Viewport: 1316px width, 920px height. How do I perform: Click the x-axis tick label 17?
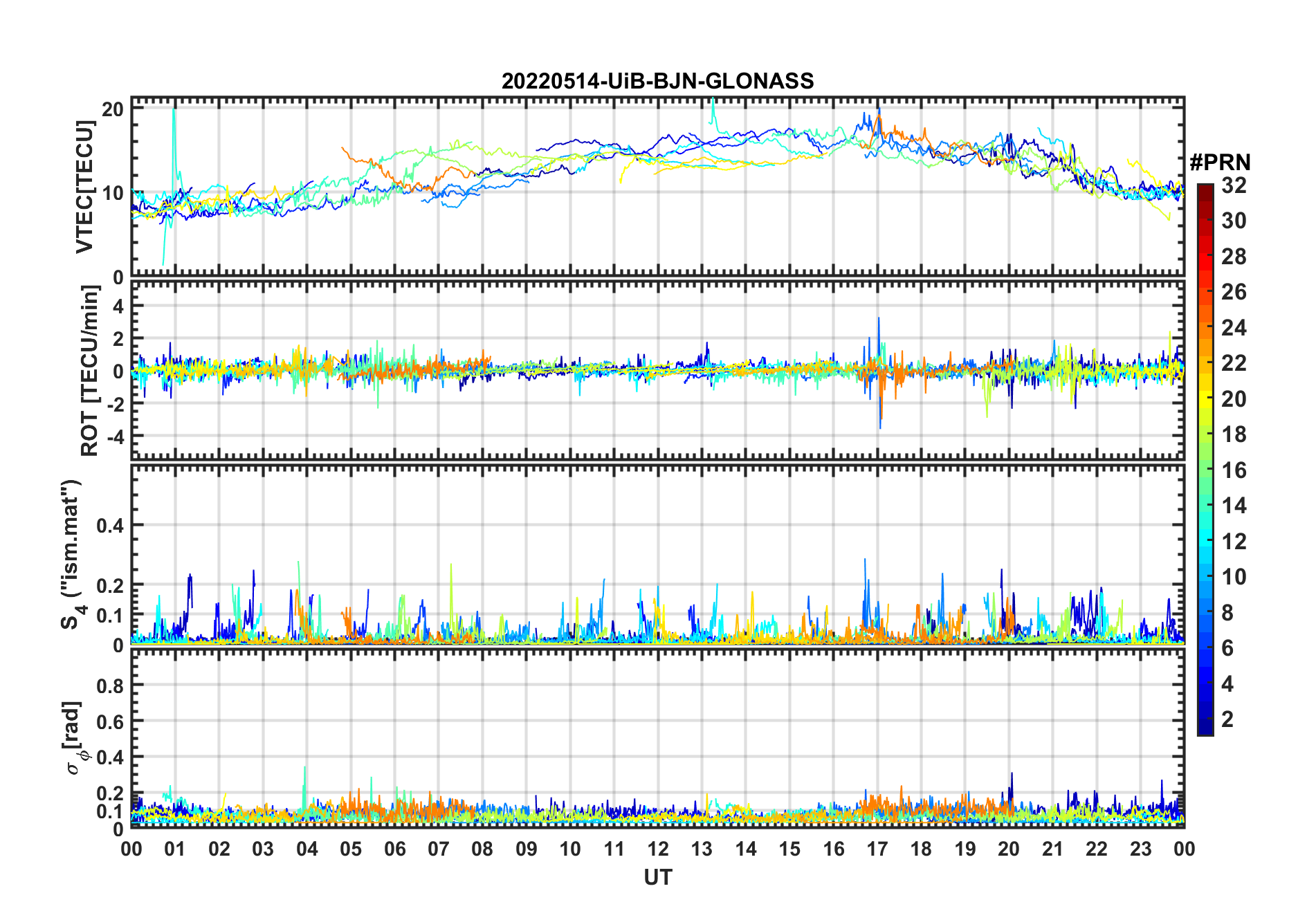(877, 849)
